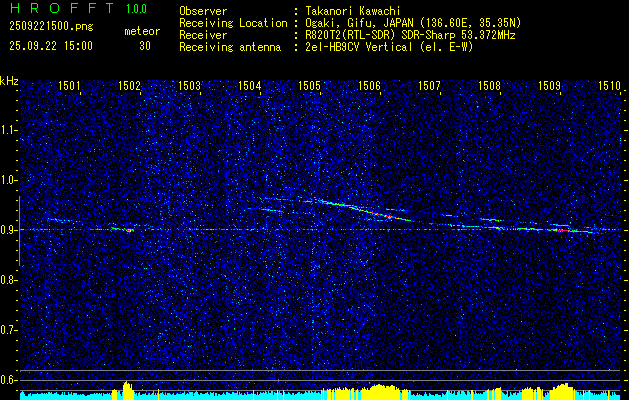Screen dimensions: 629x400
Task: Click the 1501 time marker
Action: coord(69,85)
